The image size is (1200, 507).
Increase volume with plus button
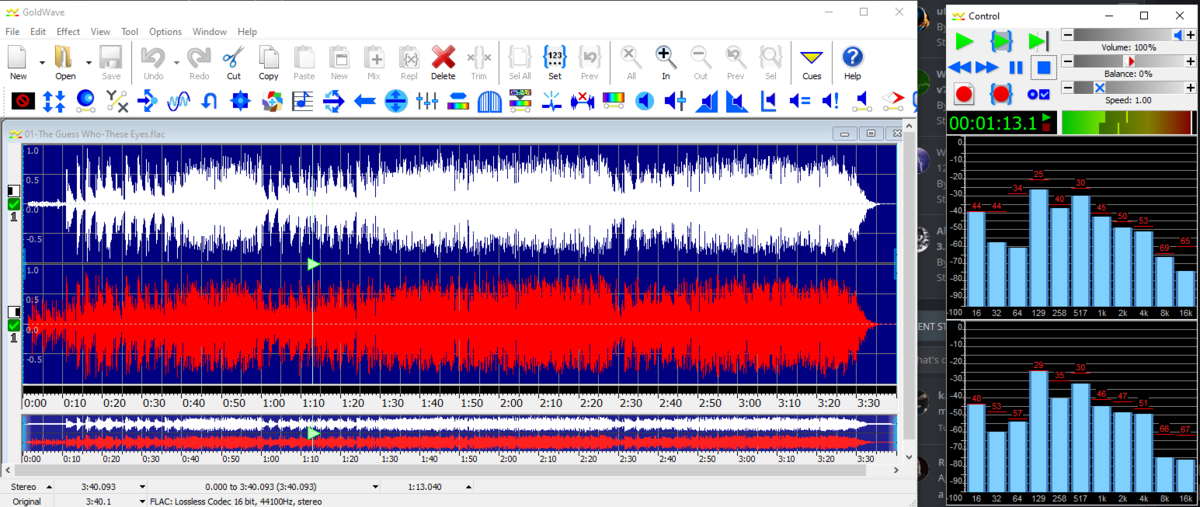tap(1190, 35)
